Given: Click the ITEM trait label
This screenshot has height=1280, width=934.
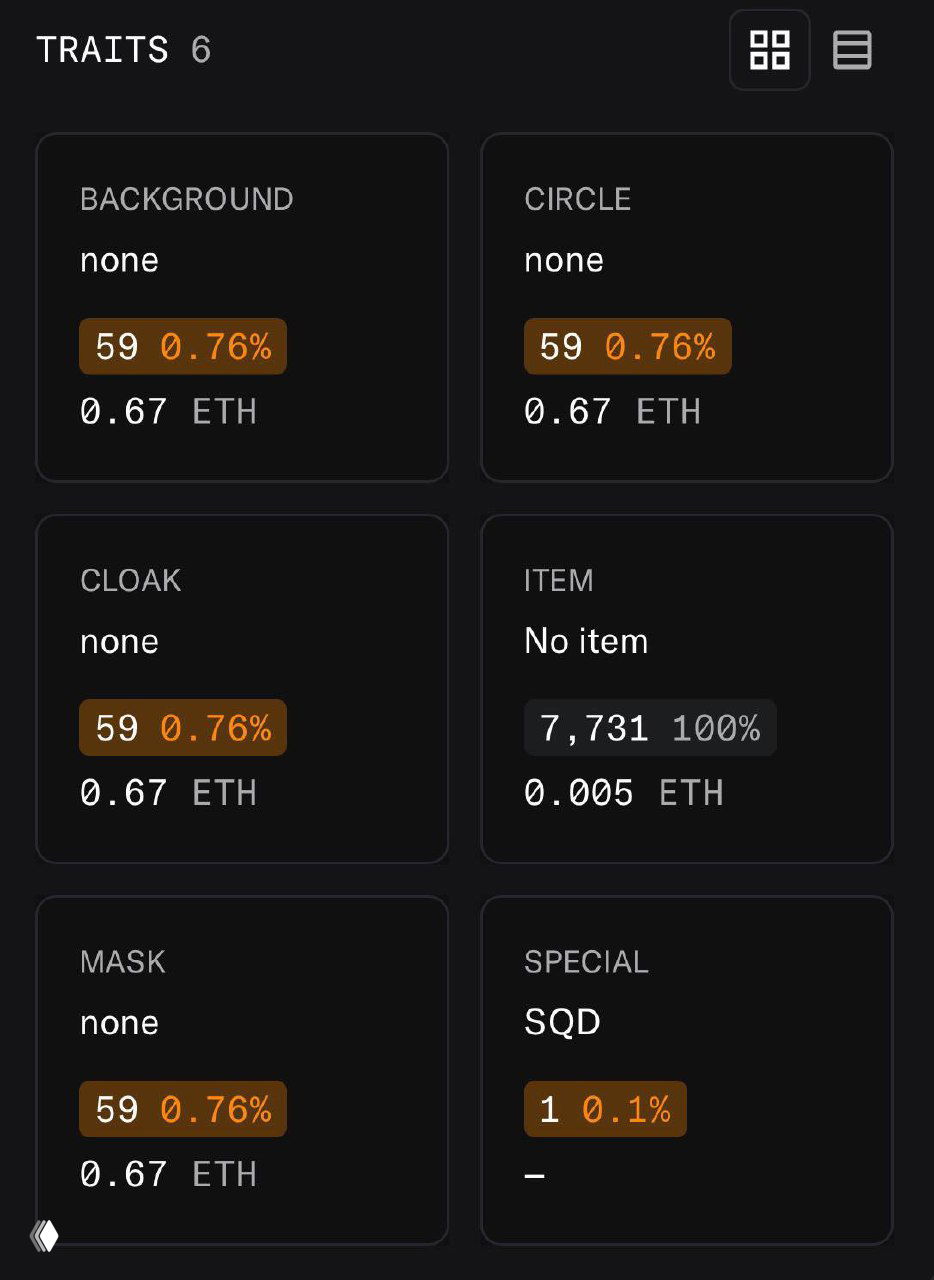Looking at the screenshot, I should pos(559,581).
